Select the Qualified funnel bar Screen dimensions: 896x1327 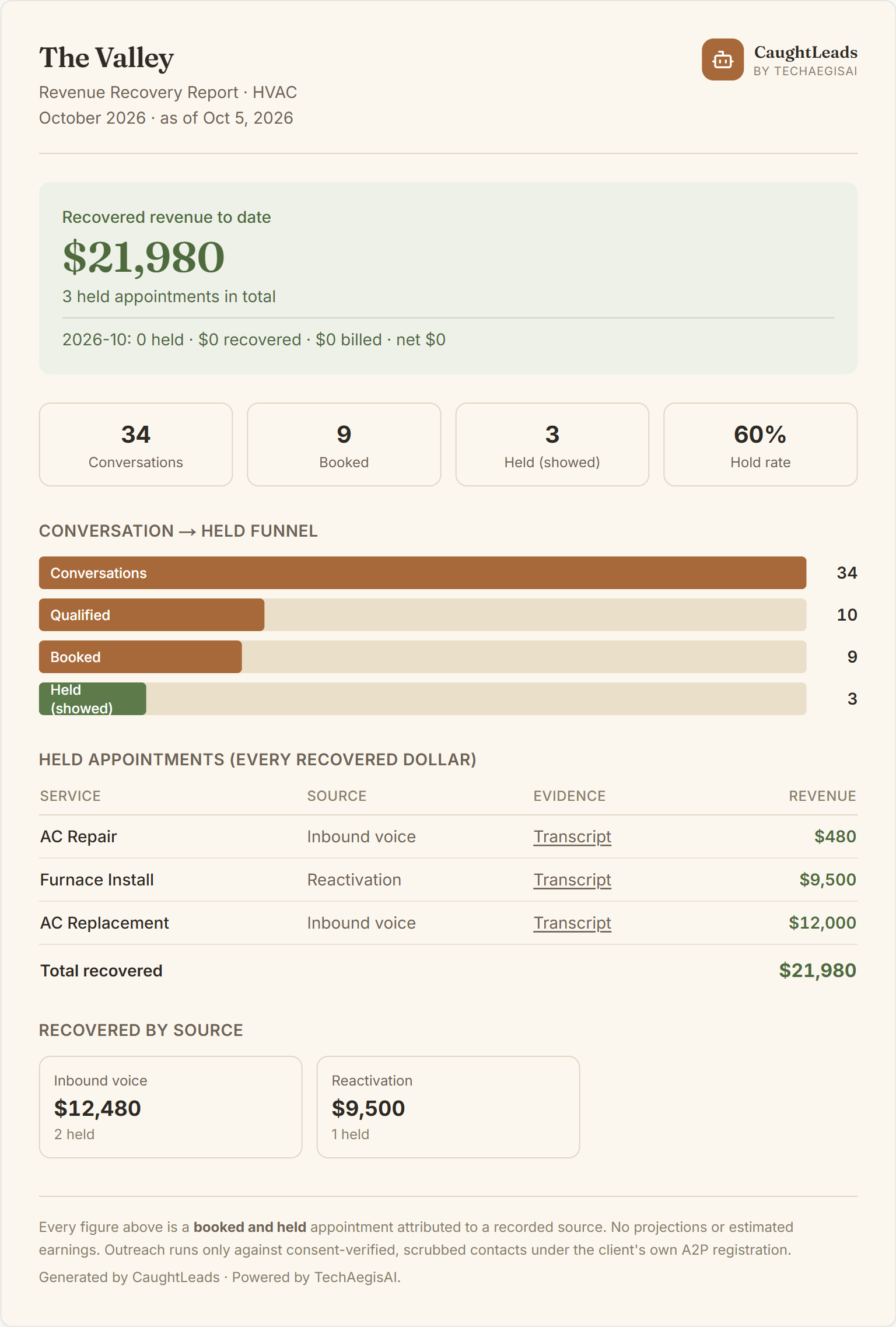coord(152,615)
